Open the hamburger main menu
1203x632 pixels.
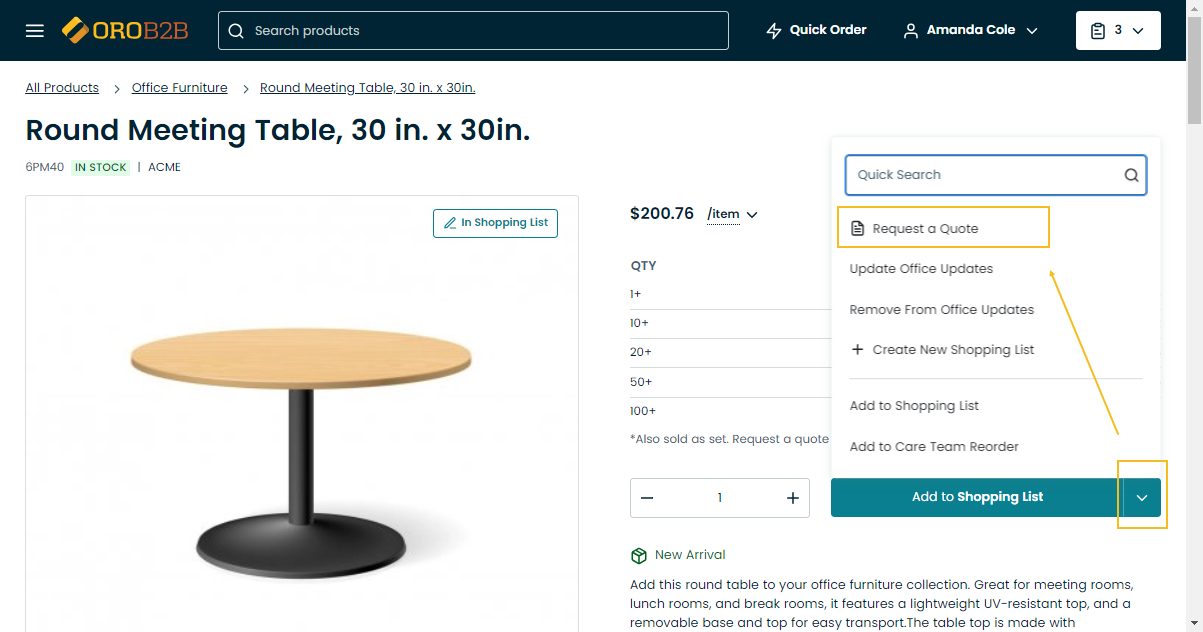point(35,31)
